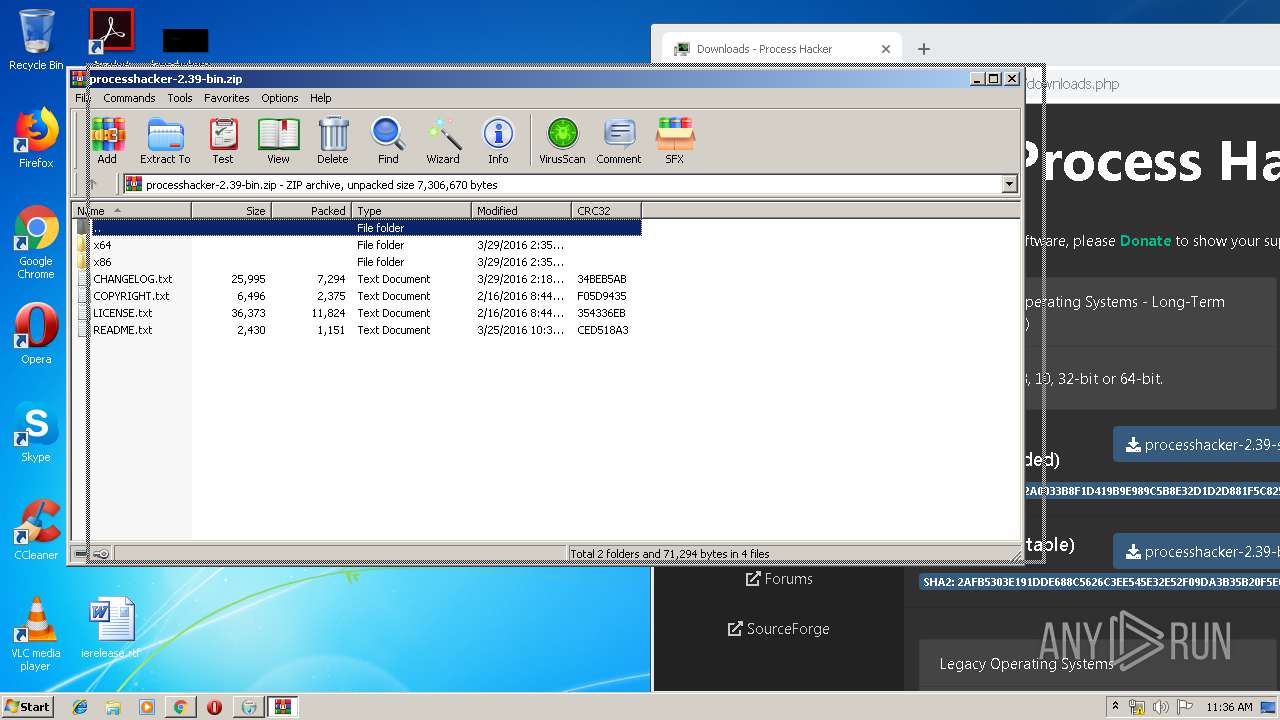The image size is (1280, 720).
Task: Select the LICENSE.txt file
Action: click(x=358, y=313)
